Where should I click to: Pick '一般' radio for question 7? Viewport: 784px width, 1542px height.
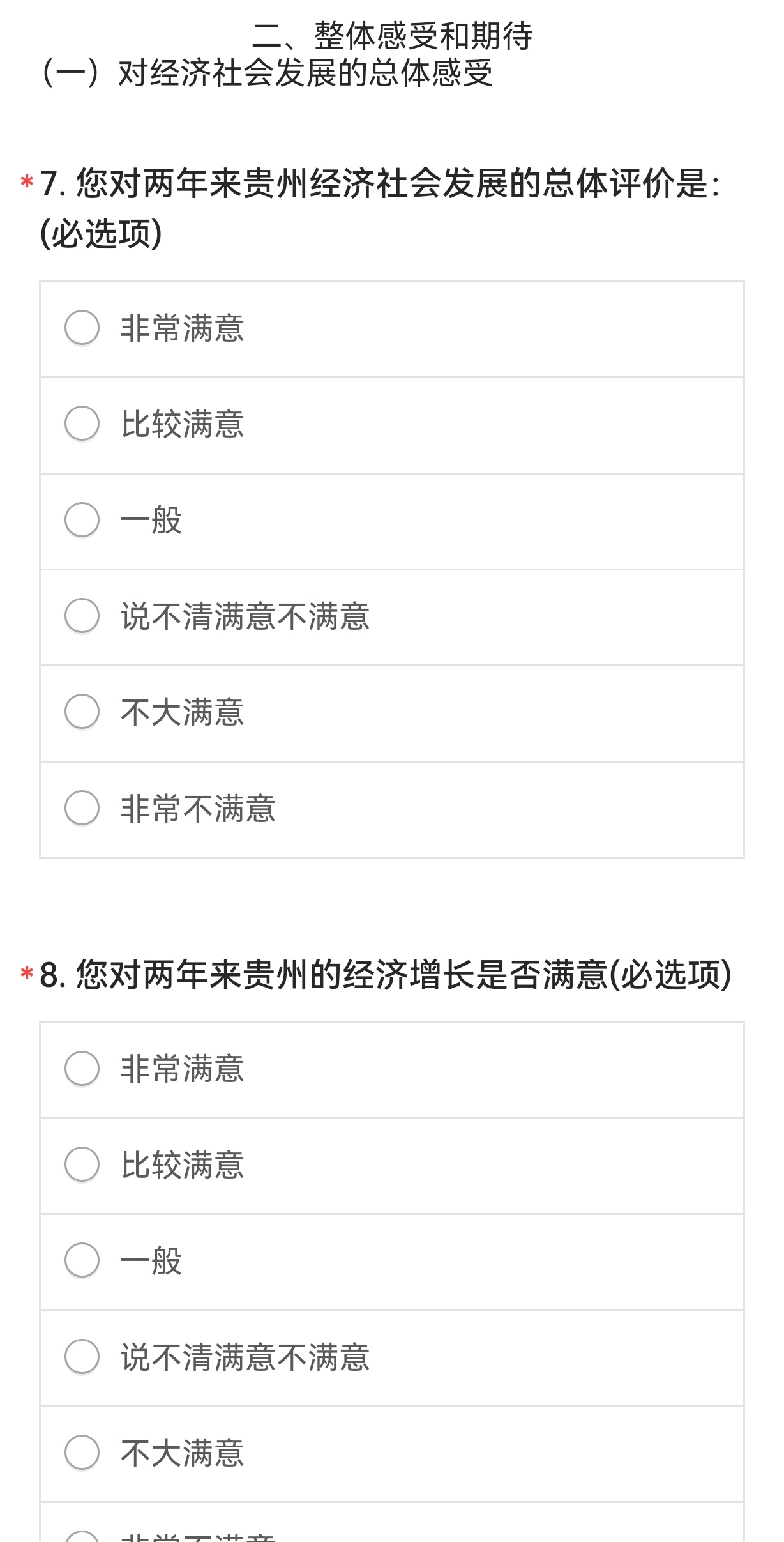82,520
